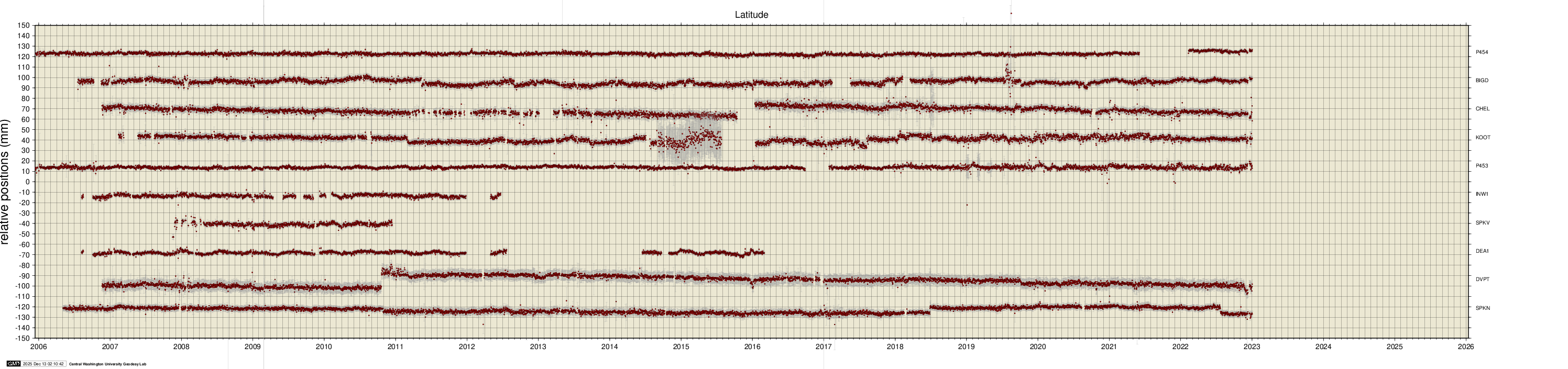1568x369 pixels.
Task: Select the DVPT station label
Action: [x=1482, y=279]
